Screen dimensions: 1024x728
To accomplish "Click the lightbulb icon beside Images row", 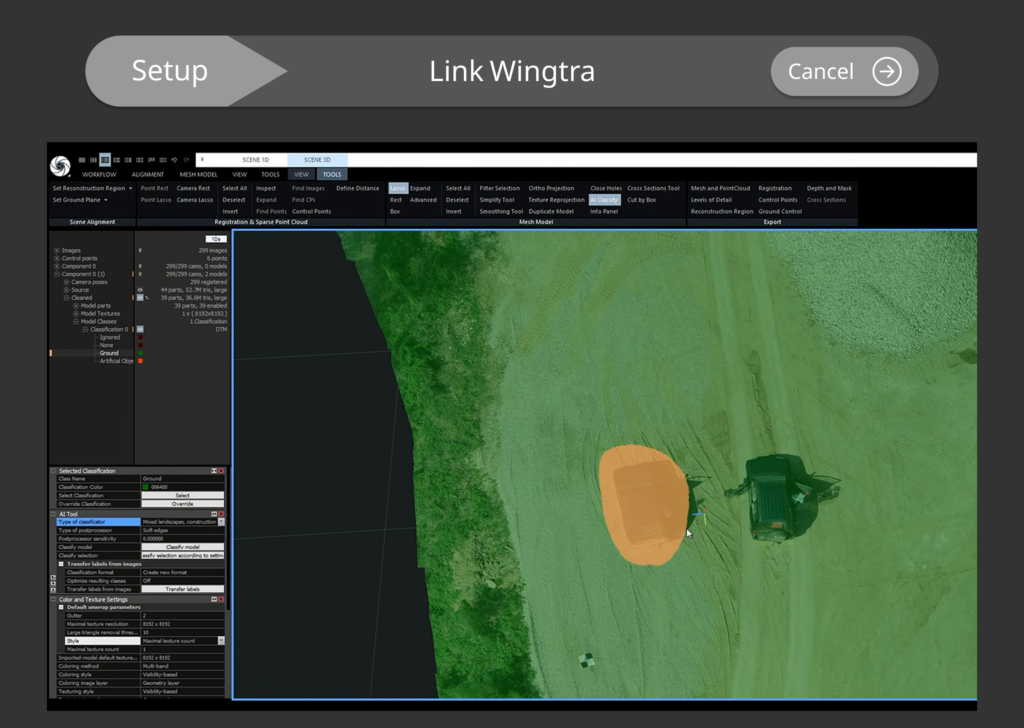I will click(x=140, y=250).
